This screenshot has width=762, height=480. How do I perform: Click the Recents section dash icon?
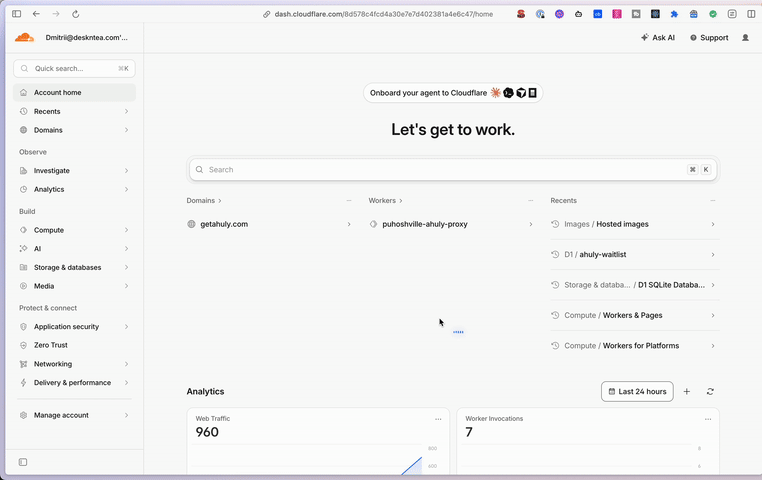click(712, 201)
